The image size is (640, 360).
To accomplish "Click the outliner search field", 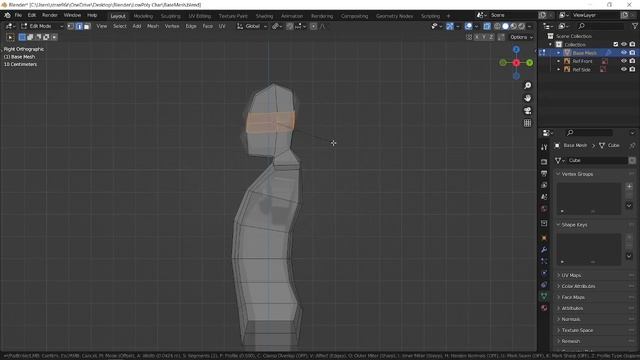I will coord(600,26).
